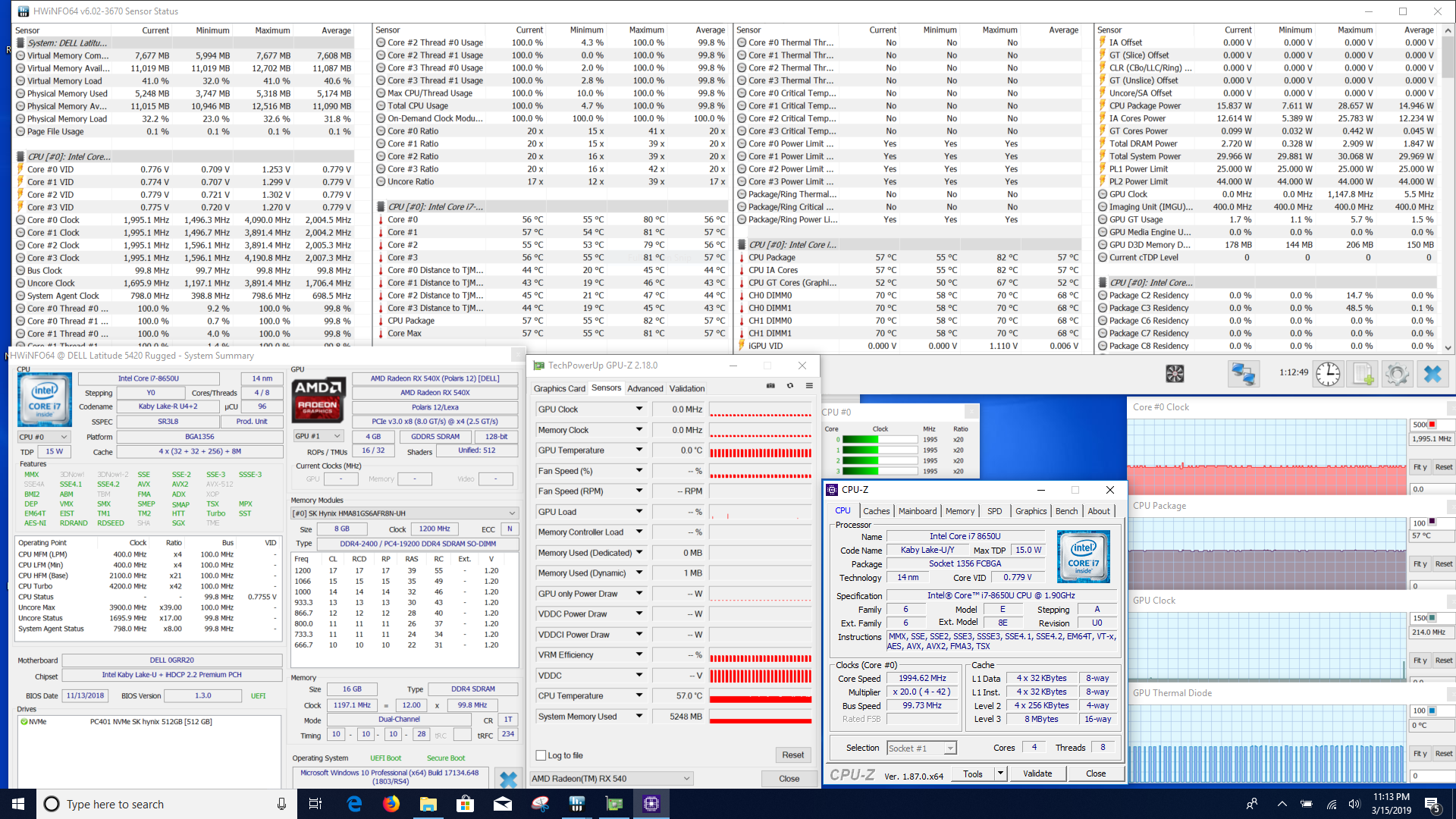Click Tools button in CPU-Z
Viewport: 1456px width, 819px height.
tap(973, 773)
